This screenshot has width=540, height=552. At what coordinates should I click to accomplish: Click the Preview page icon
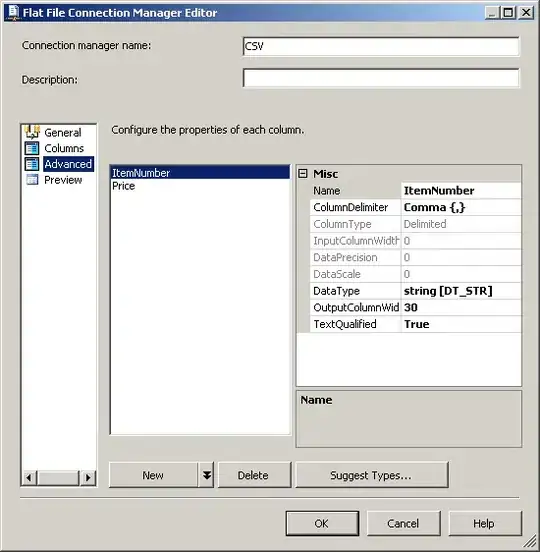(x=32, y=180)
